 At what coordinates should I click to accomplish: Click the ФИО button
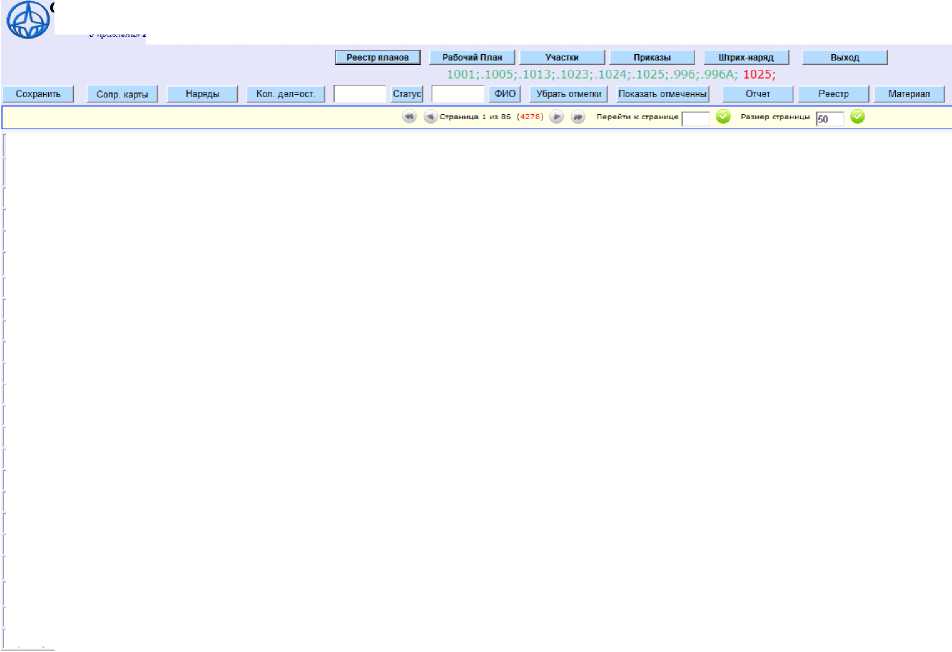[x=505, y=94]
